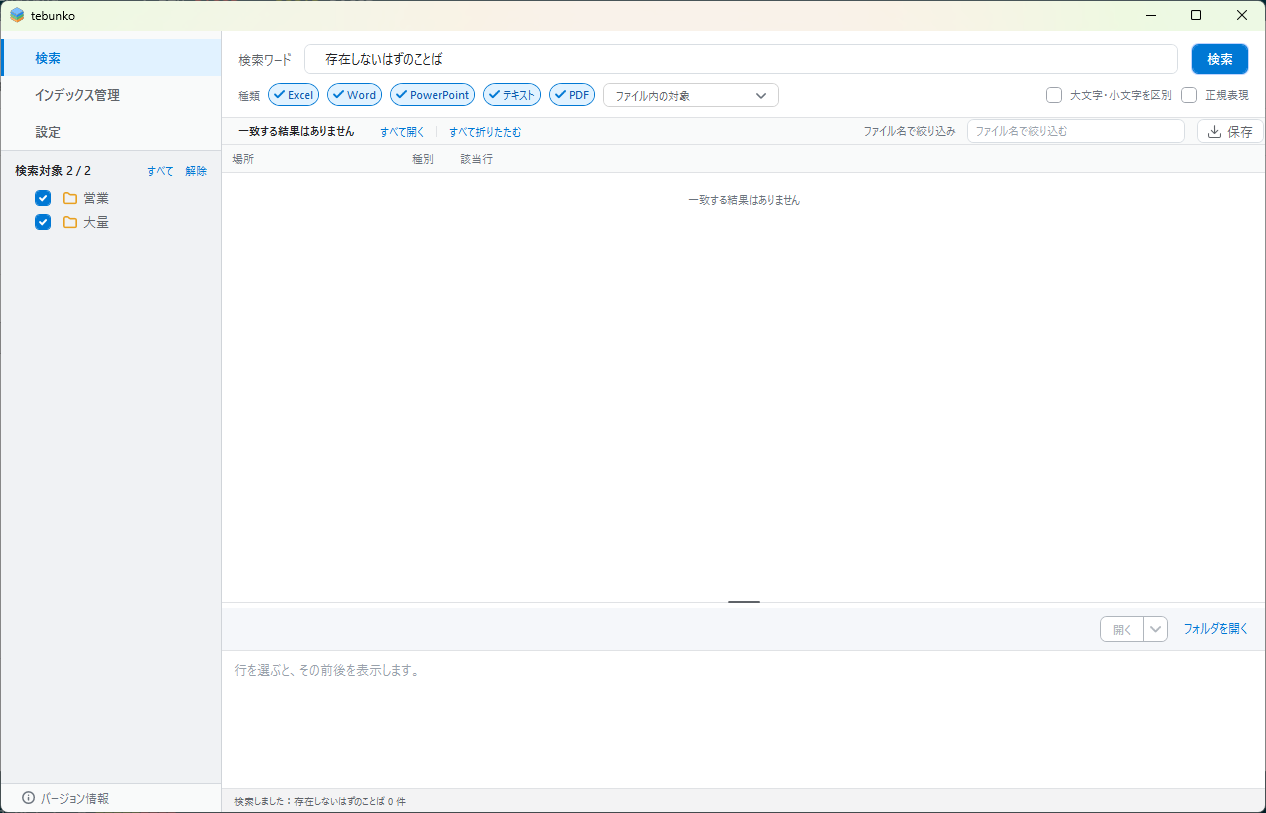Click the 場所 column header
1266x813 pixels.
pyautogui.click(x=243, y=159)
